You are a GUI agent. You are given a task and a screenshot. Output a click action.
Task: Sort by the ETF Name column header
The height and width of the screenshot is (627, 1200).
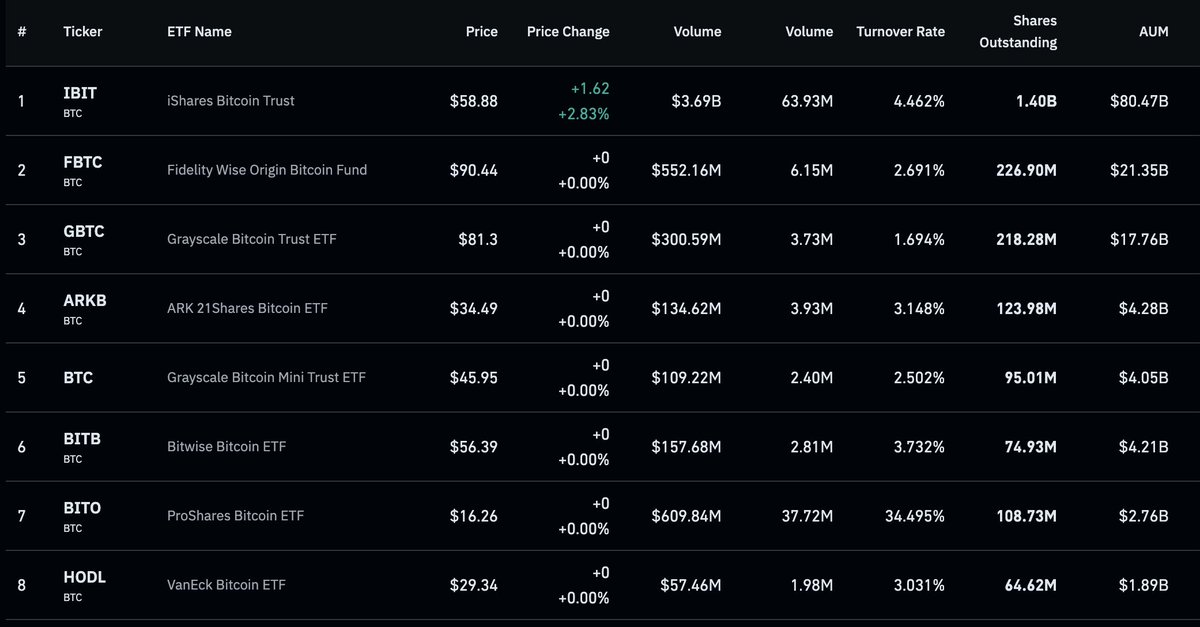(199, 31)
